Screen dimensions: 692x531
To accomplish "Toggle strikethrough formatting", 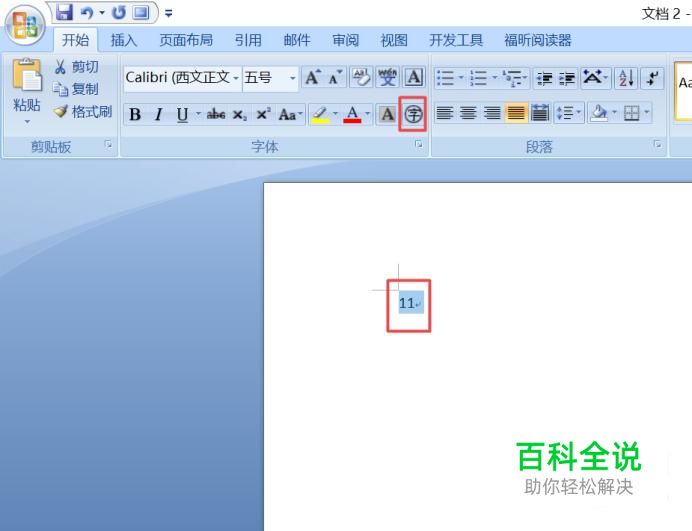I will tap(216, 115).
